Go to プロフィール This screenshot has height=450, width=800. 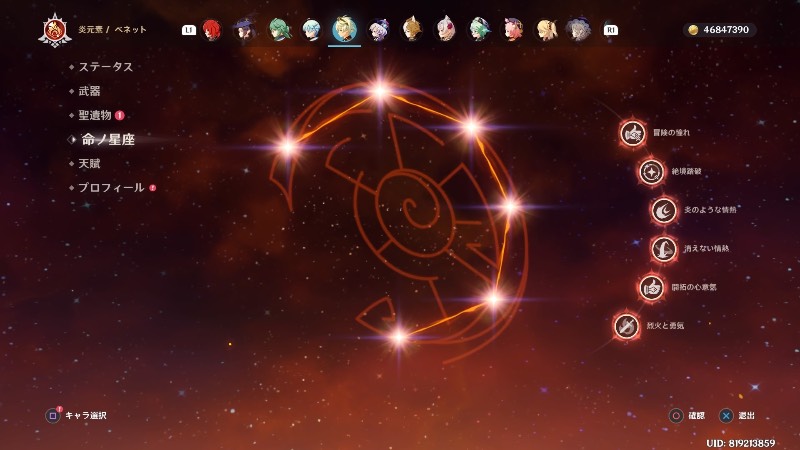coord(111,188)
